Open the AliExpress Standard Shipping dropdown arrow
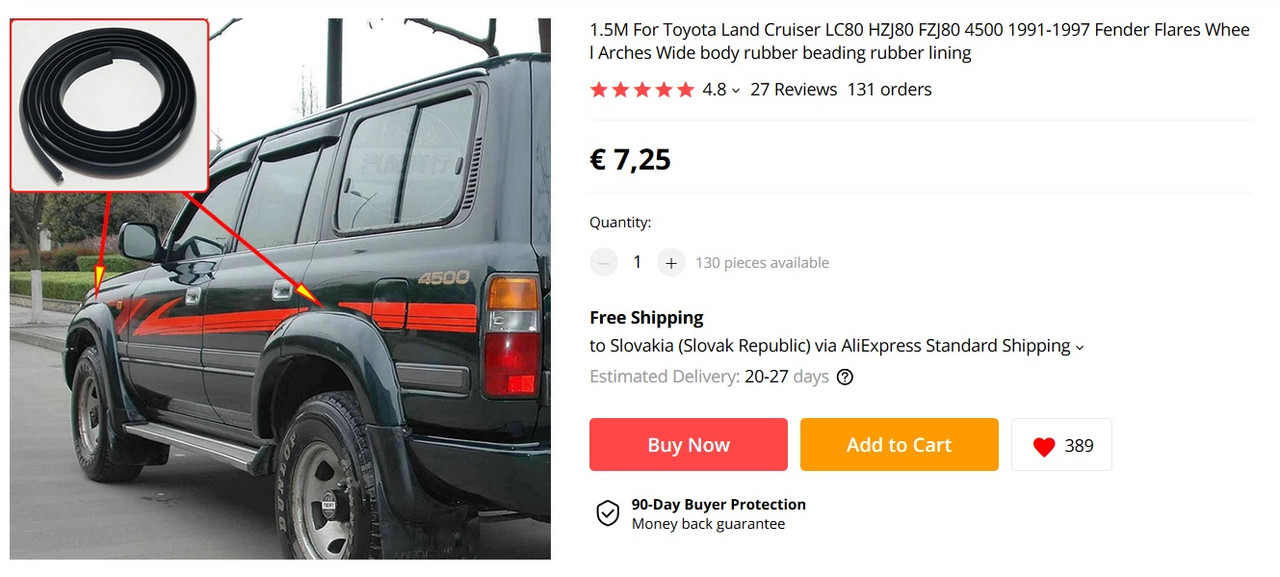The image size is (1280, 577). (1079, 348)
